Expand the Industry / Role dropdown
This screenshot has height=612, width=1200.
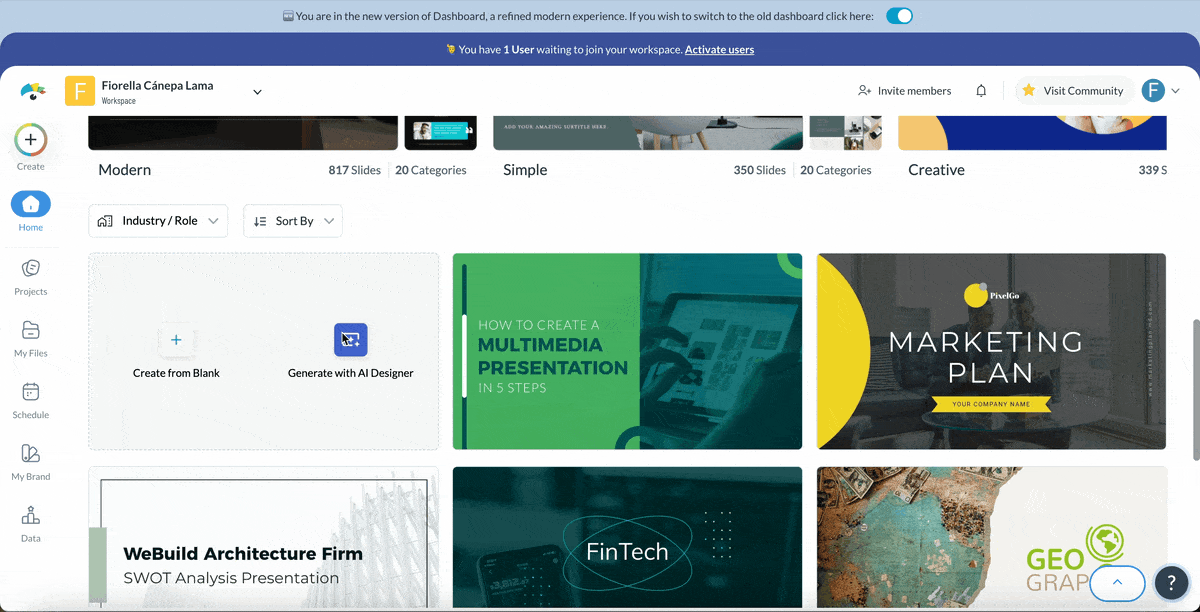point(158,221)
